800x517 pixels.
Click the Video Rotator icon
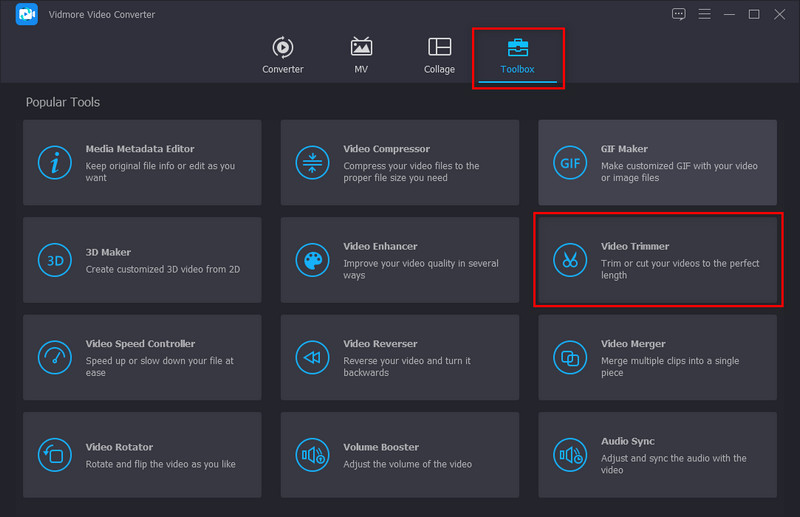pos(55,455)
